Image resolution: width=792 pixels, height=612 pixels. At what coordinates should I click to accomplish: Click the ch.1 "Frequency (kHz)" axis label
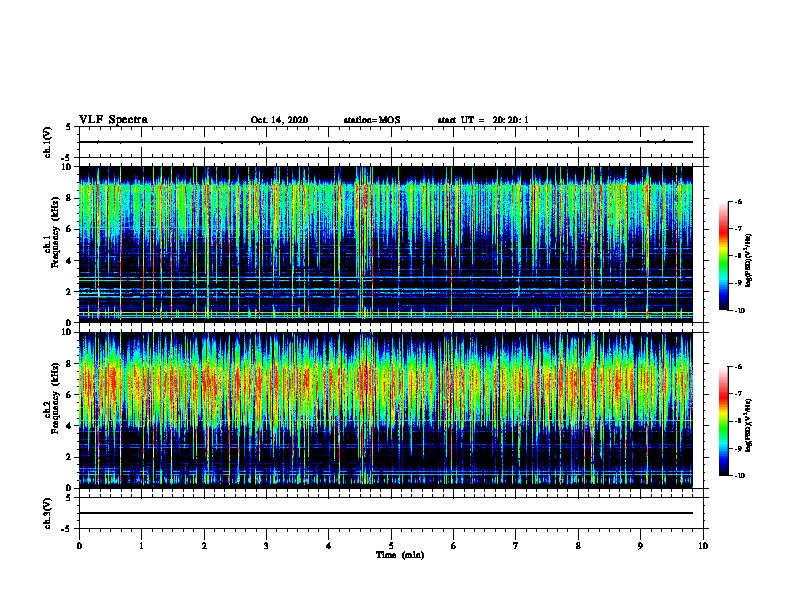coord(55,232)
